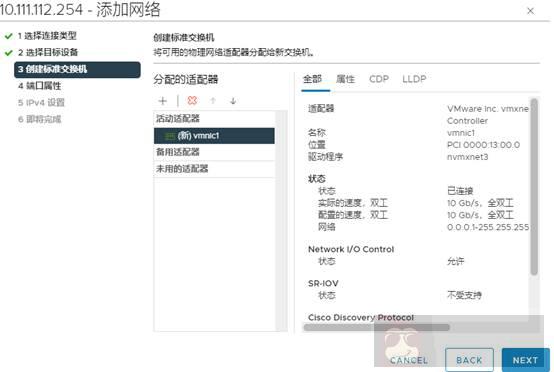Click the Cisco Discovery Protocol heading

click(361, 318)
